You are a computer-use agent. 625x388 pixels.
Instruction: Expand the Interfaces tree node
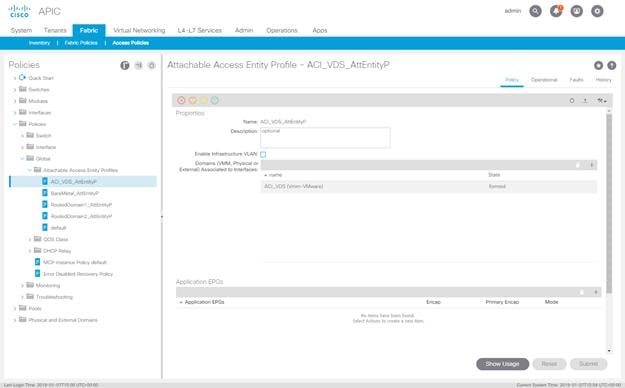coord(15,113)
